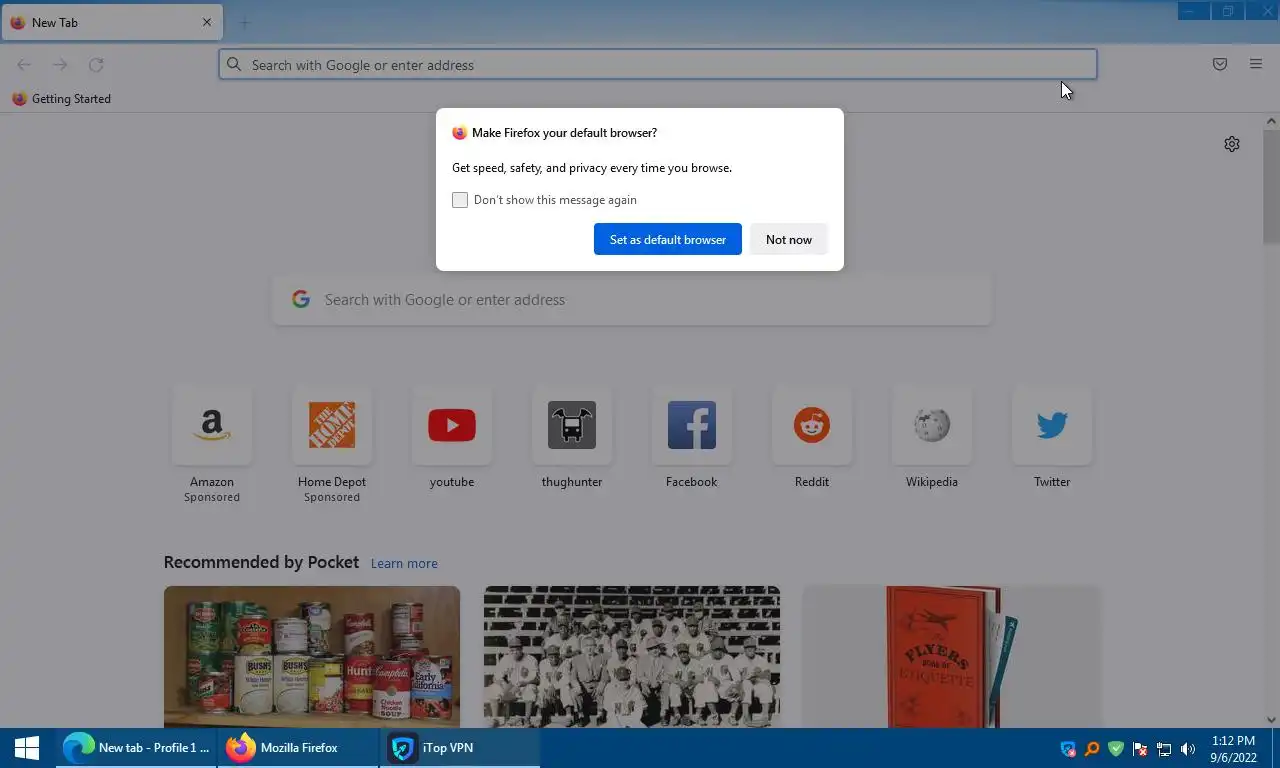The image size is (1280, 768).
Task: Click the orange magnifier tray icon
Action: 1092,749
